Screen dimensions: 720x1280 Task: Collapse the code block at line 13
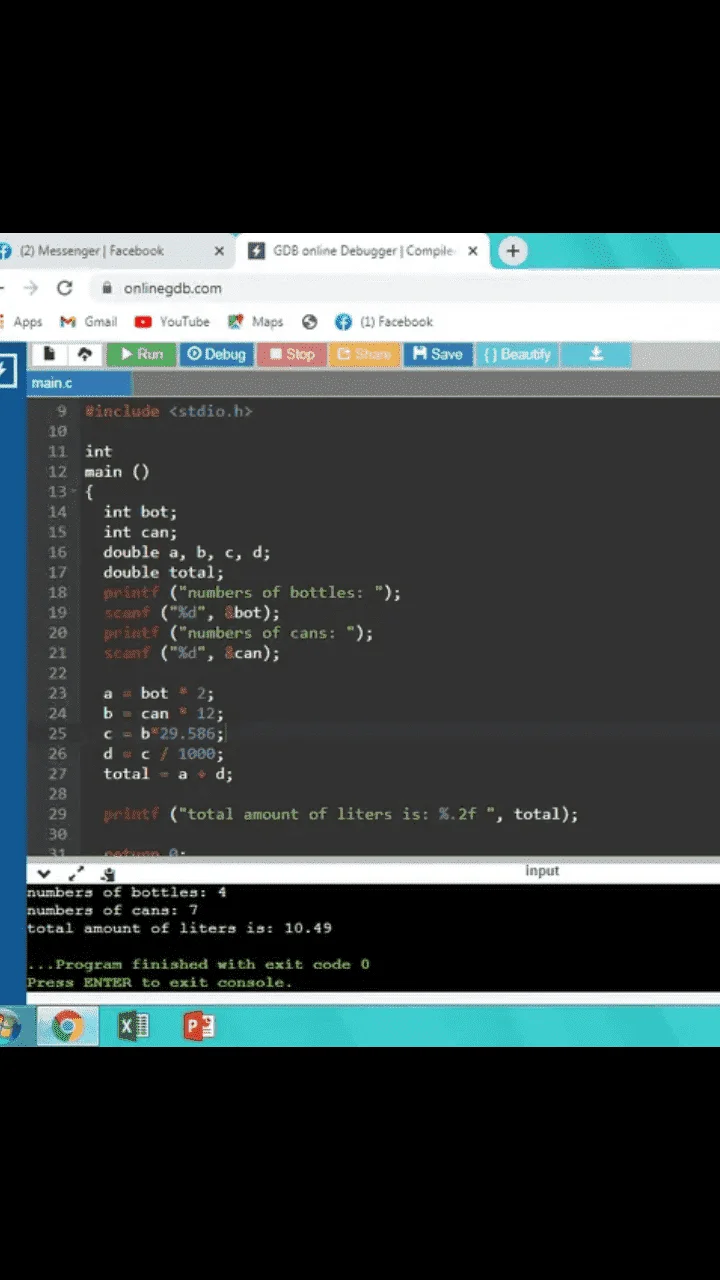pyautogui.click(x=73, y=492)
